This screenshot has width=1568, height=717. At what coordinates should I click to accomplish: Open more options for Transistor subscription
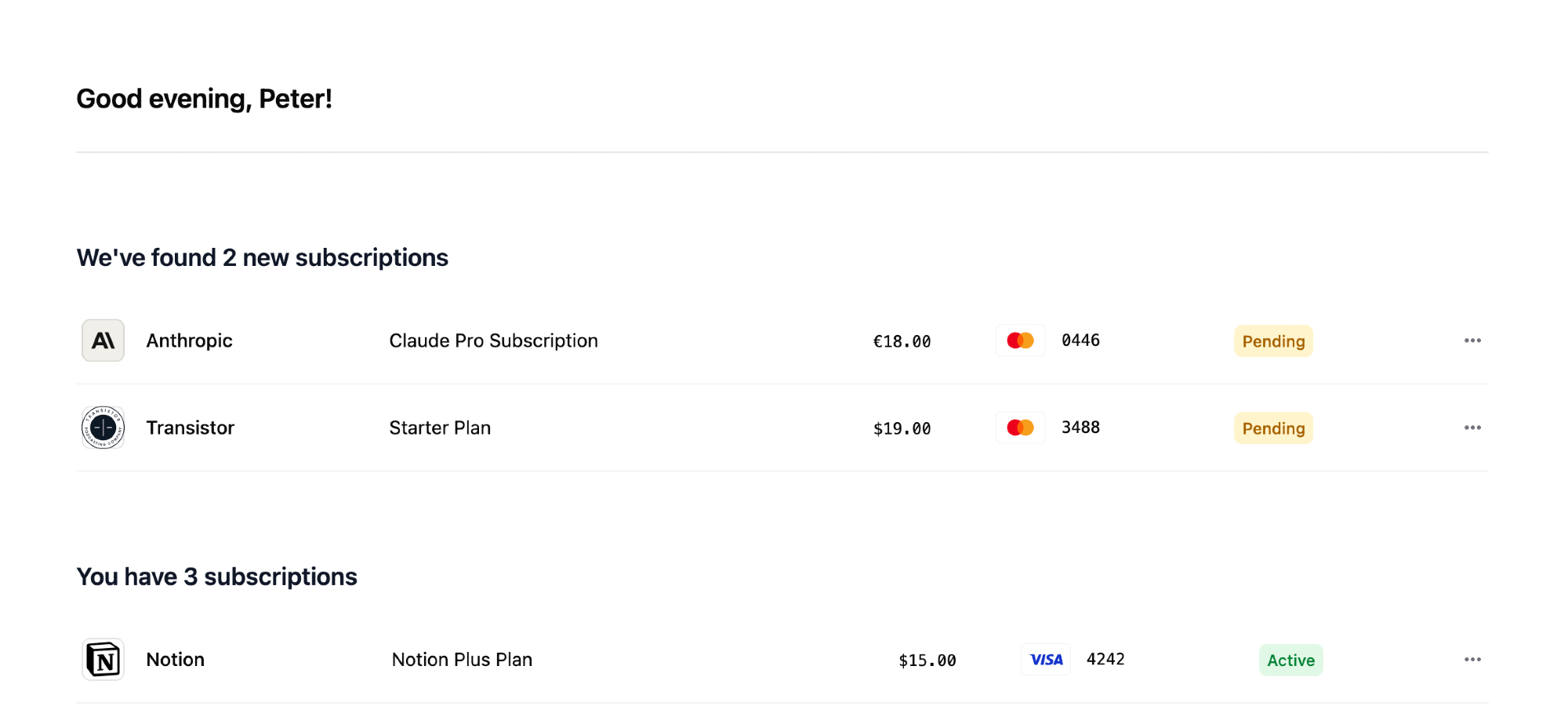coord(1472,428)
